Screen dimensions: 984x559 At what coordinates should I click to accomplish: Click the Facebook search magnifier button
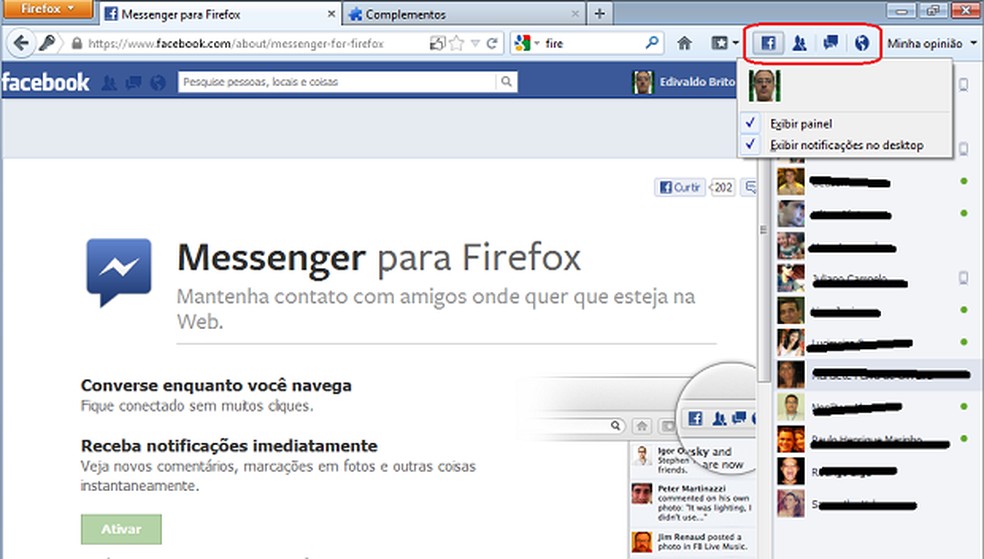(506, 82)
